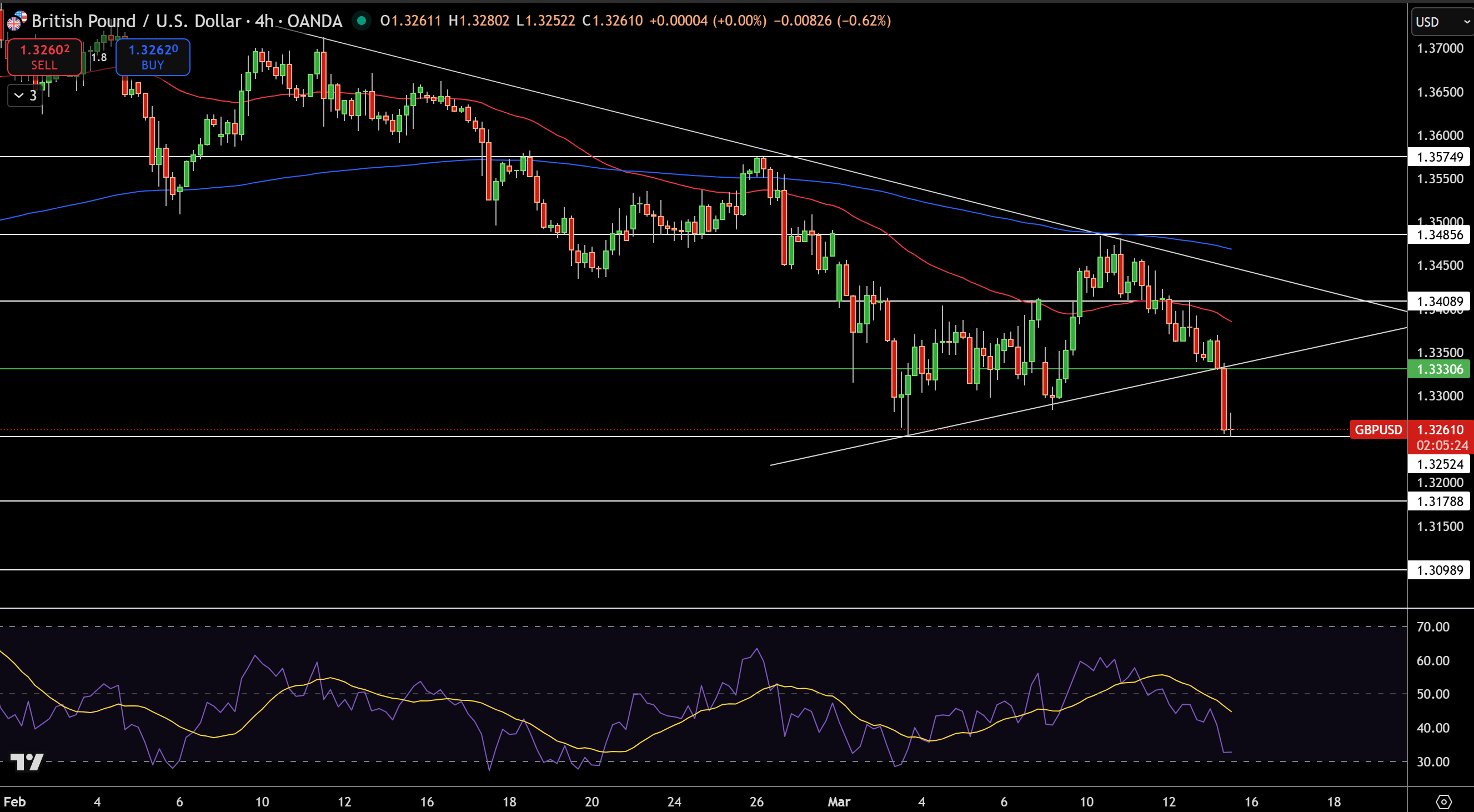Click the RSI 70.00 scale value
This screenshot has height=812, width=1474.
(x=1433, y=627)
